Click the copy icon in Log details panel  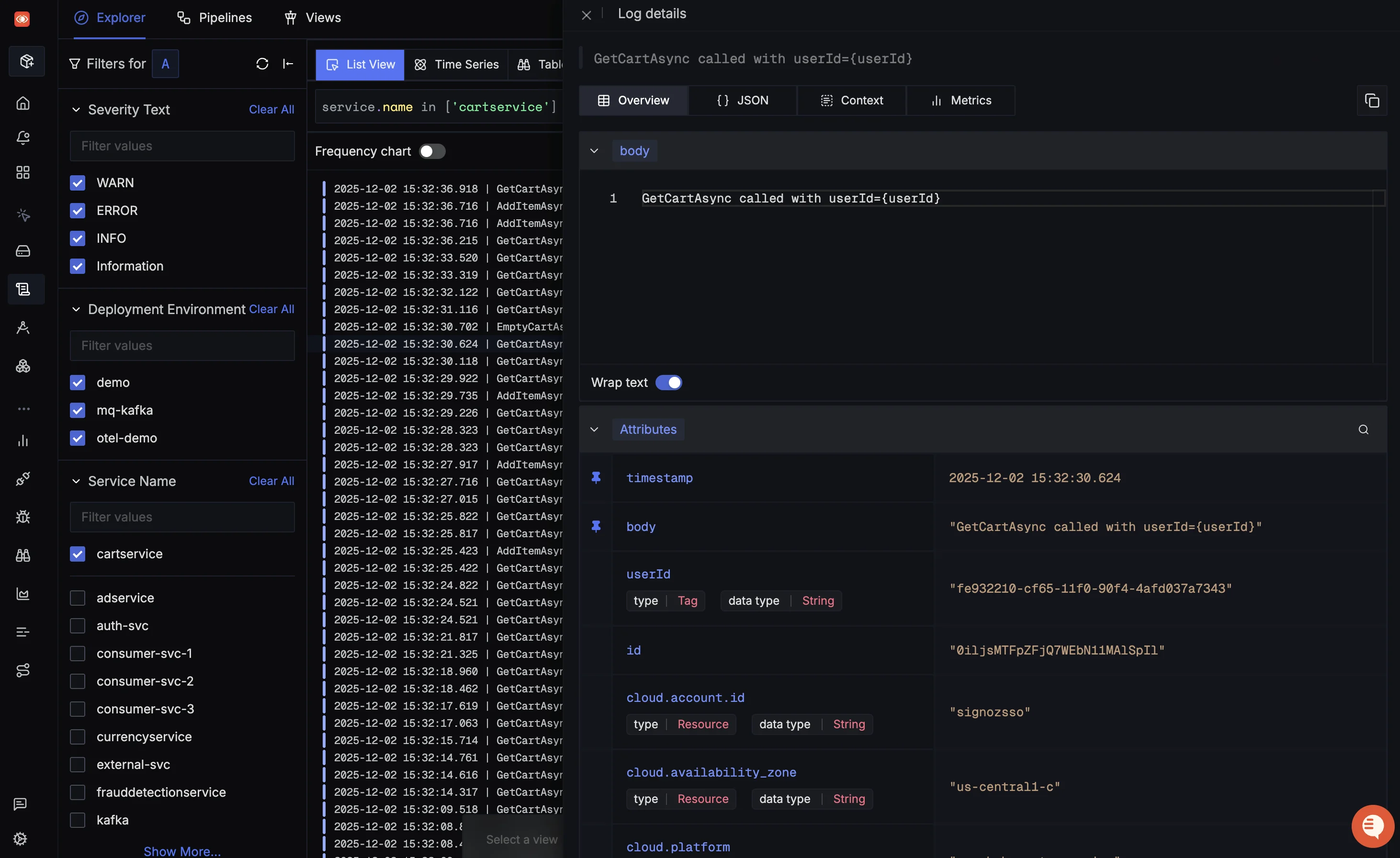tap(1373, 101)
